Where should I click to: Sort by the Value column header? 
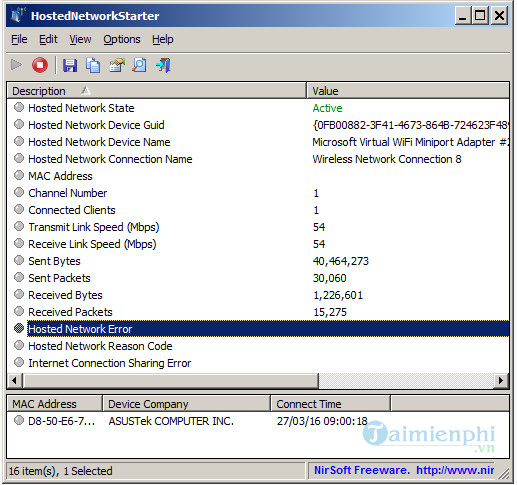tap(408, 91)
